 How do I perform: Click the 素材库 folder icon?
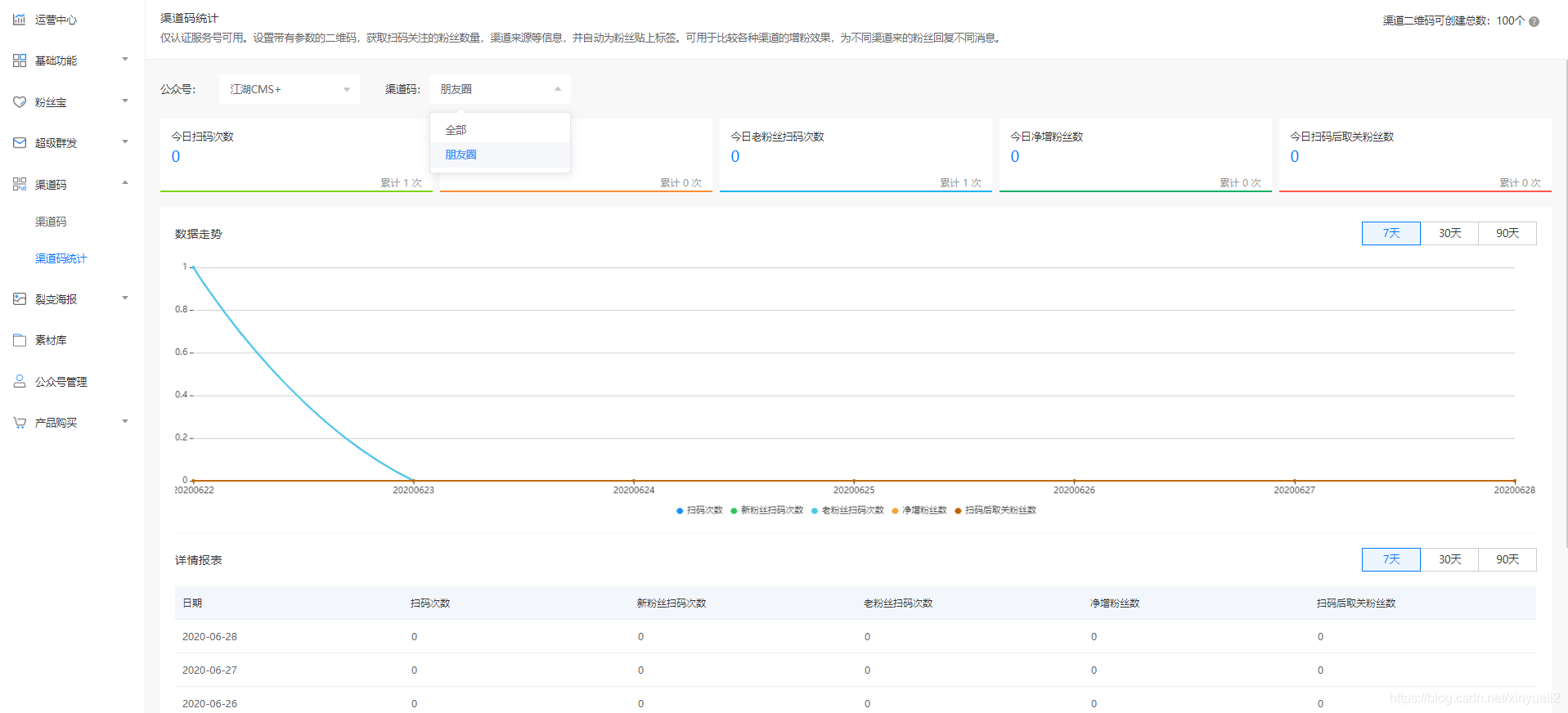click(20, 340)
